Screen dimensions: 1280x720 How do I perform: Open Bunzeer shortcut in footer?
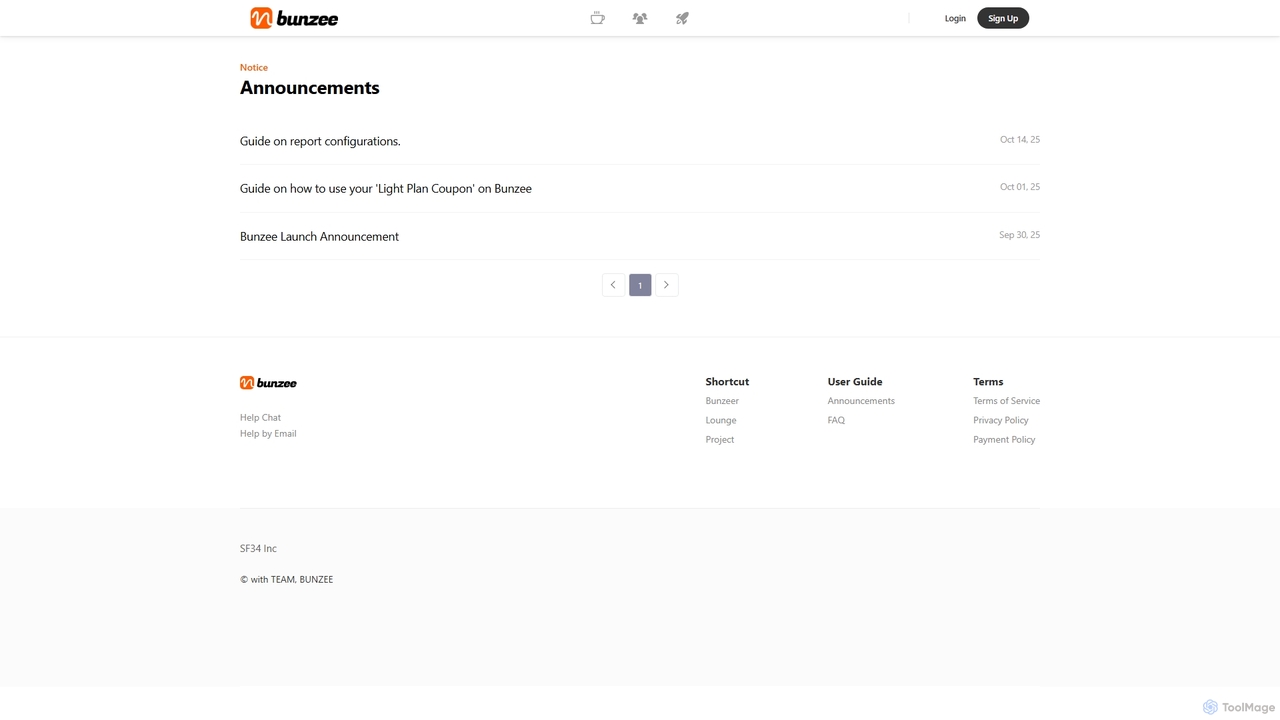[x=722, y=400]
